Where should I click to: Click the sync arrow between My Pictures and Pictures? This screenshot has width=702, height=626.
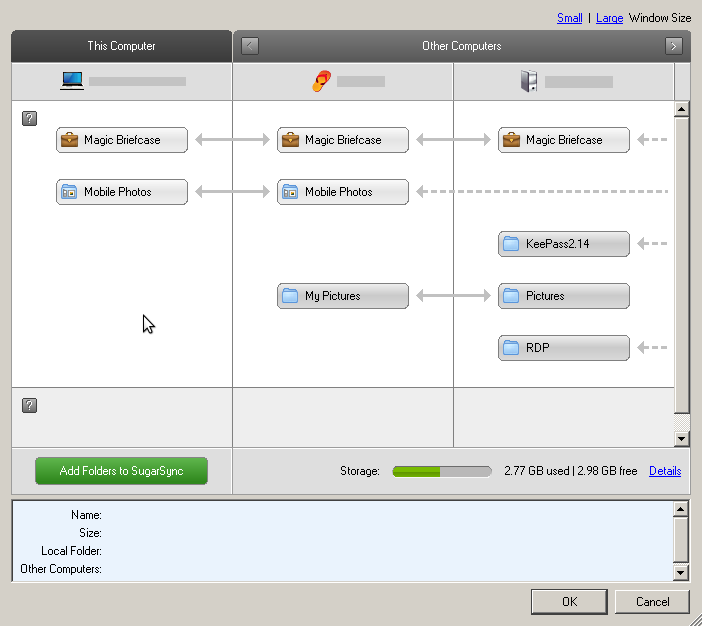(x=454, y=296)
